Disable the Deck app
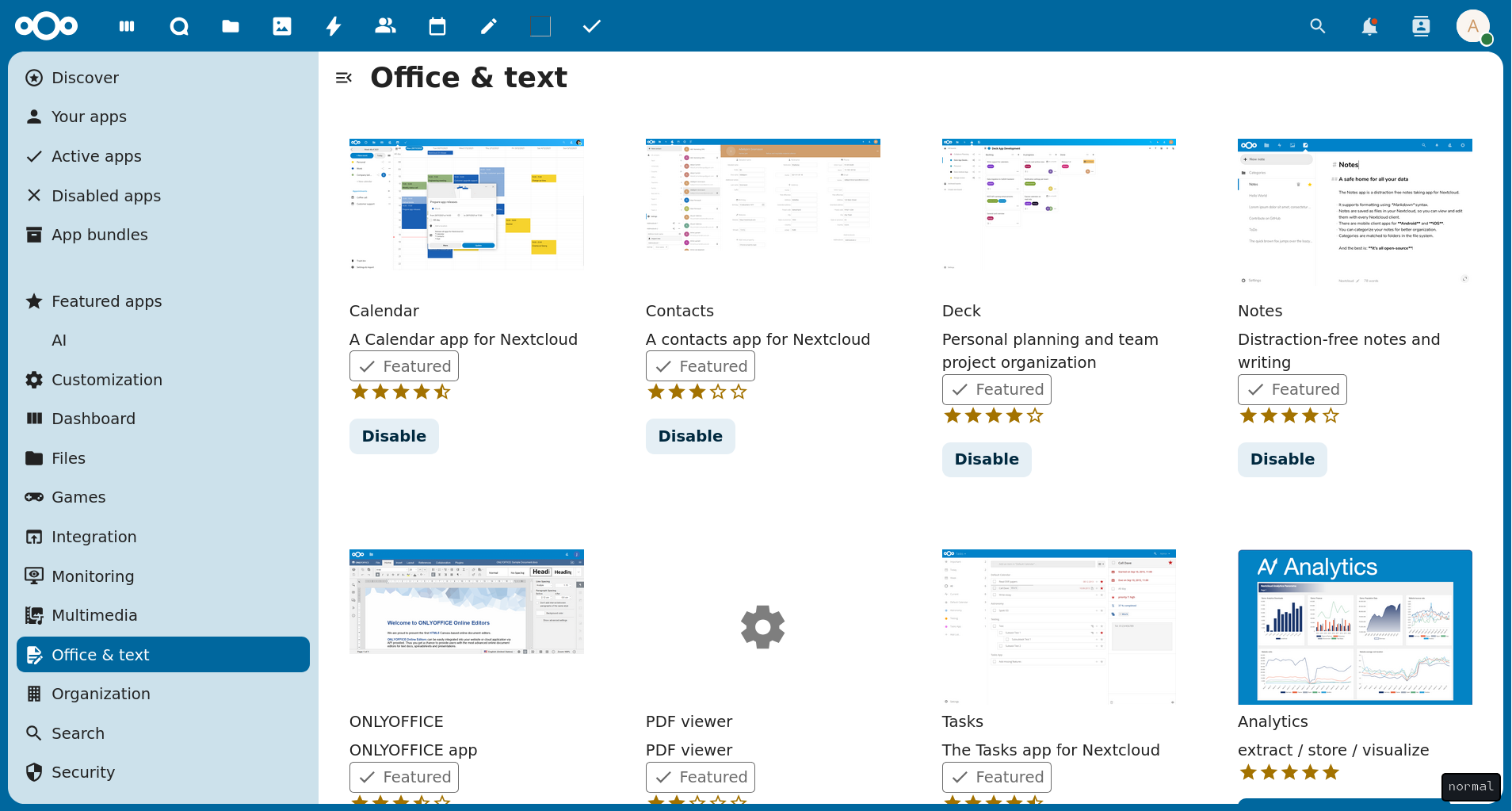Screen dimensions: 1512x811 tap(987, 459)
